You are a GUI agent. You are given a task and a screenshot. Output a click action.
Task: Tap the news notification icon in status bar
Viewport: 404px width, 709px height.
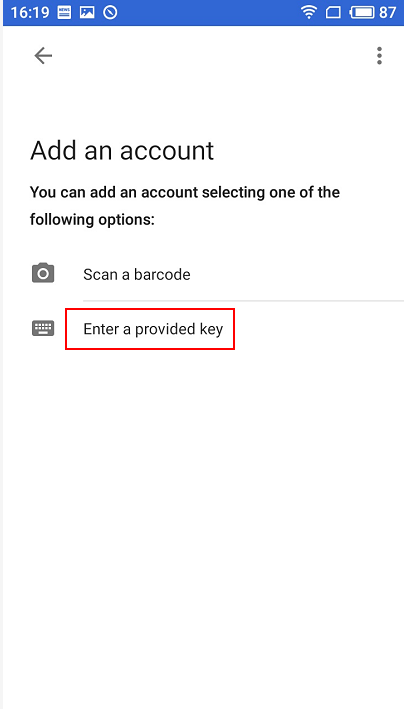coord(65,12)
